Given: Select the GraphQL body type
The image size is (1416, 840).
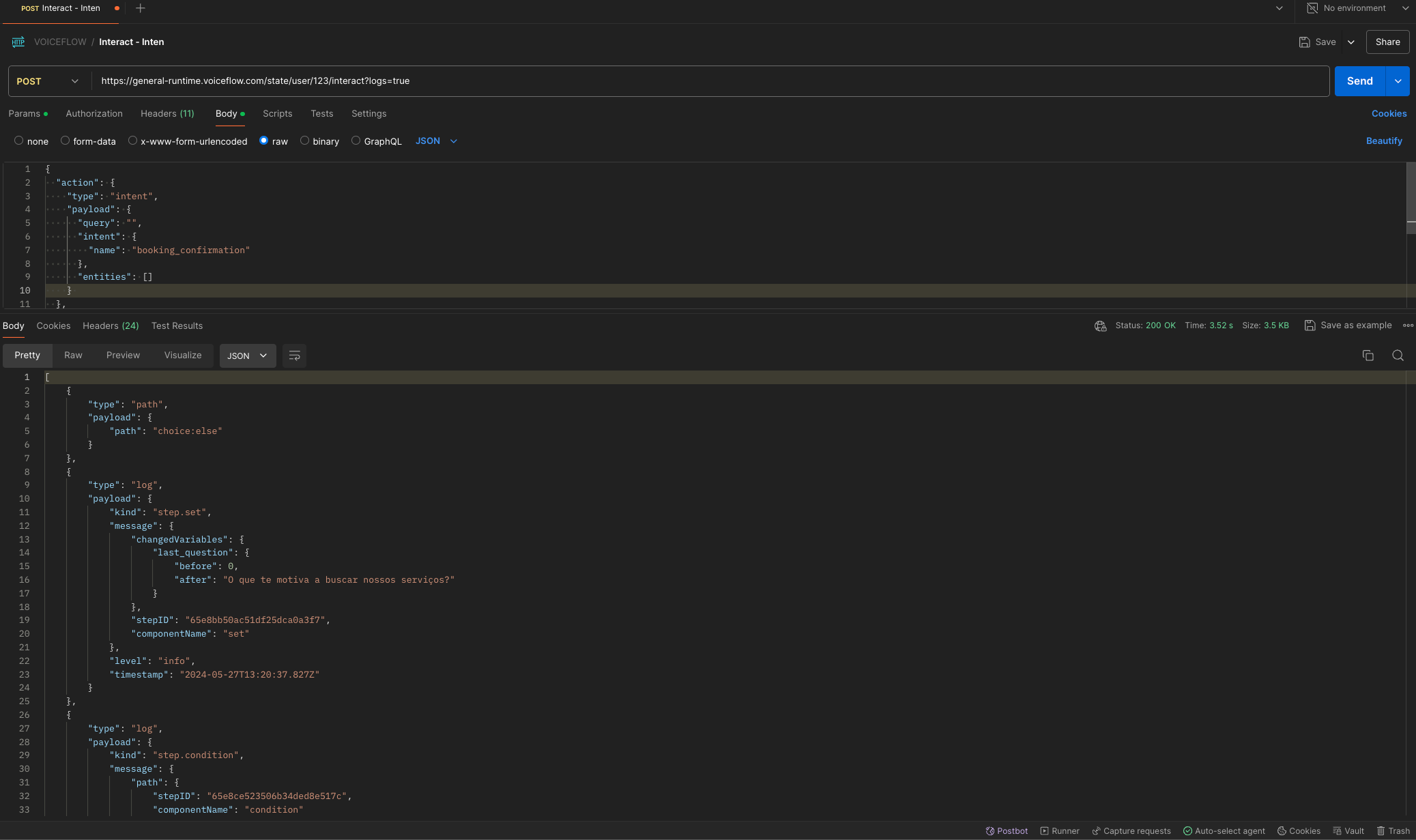Looking at the screenshot, I should [x=356, y=141].
